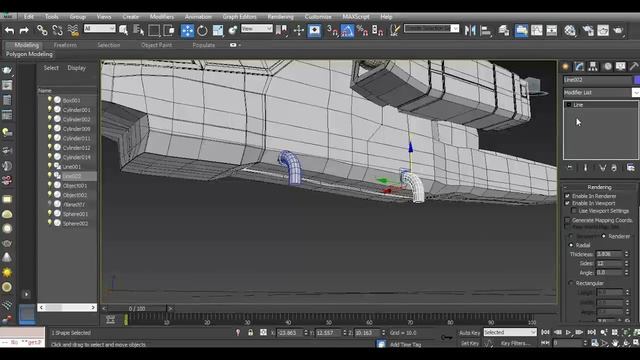Open the Tools menu
640x360 pixels.
pyautogui.click(x=51, y=17)
